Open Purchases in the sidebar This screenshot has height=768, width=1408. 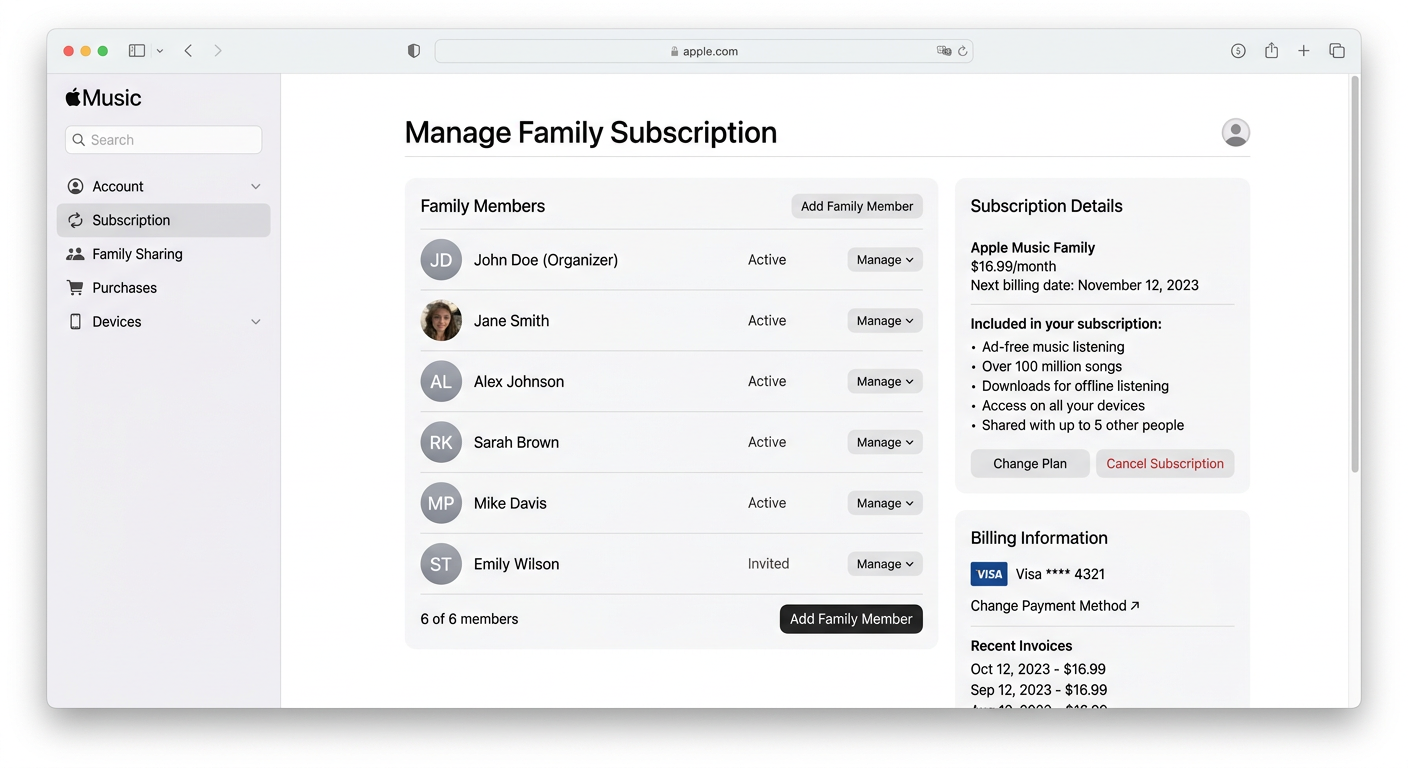[x=164, y=288]
